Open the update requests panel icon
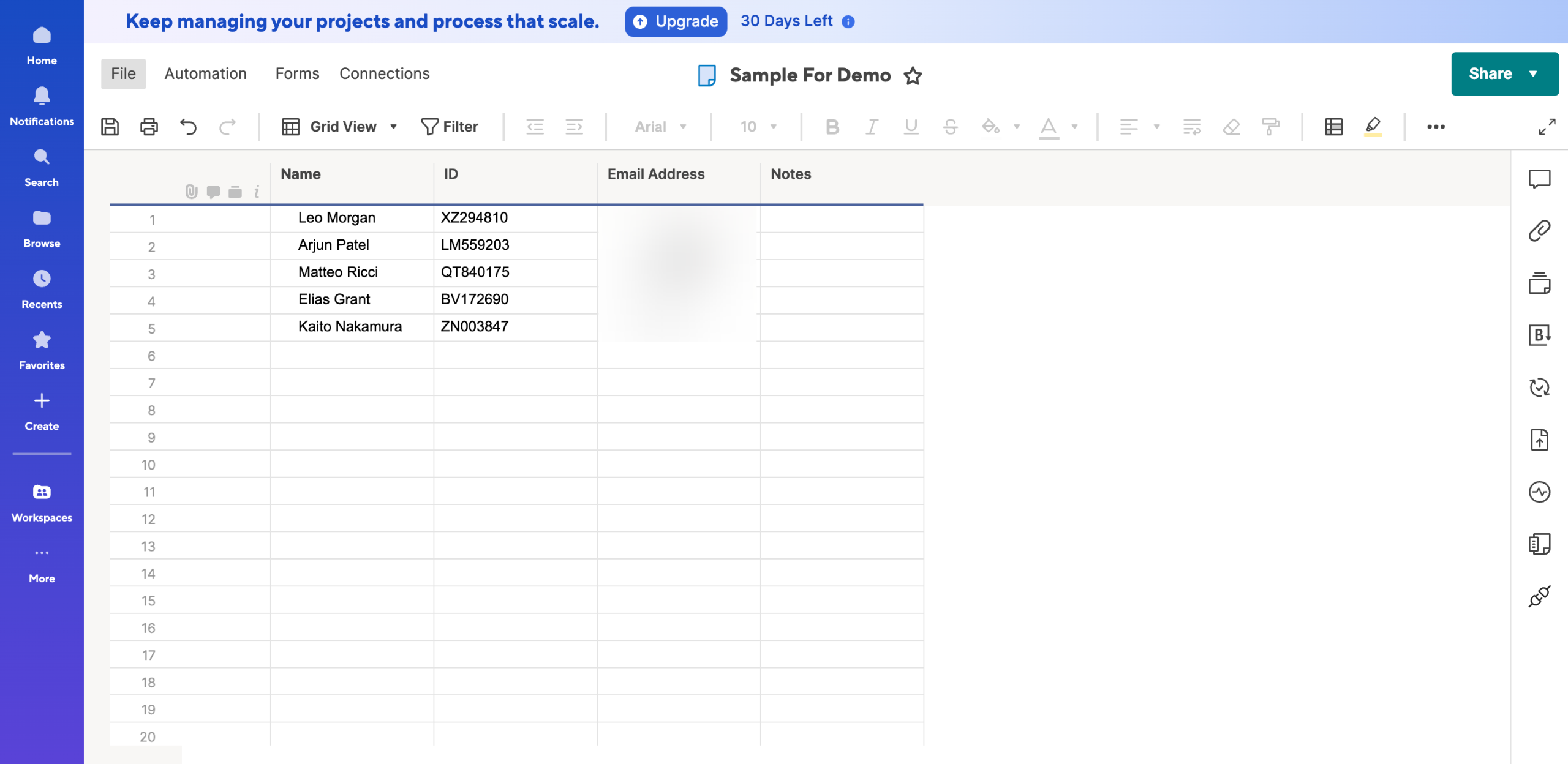1568x764 pixels. pyautogui.click(x=1539, y=387)
